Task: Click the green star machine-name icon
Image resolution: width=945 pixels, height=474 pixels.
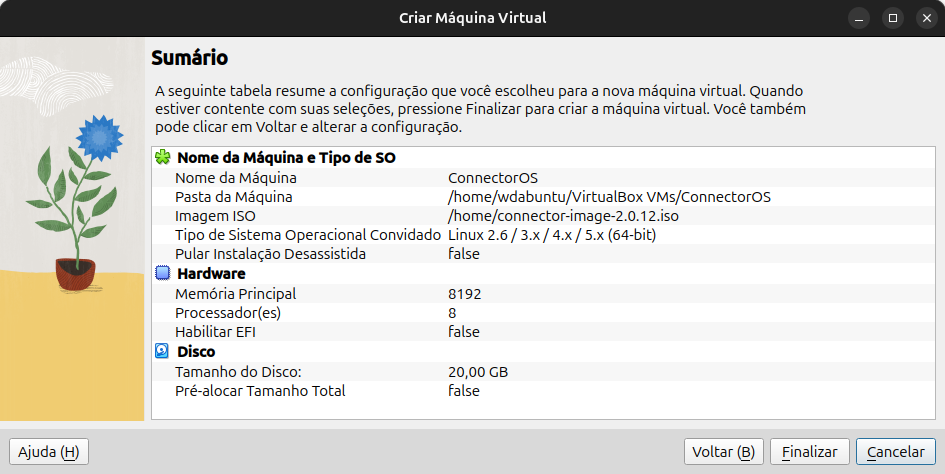Action: (x=163, y=157)
